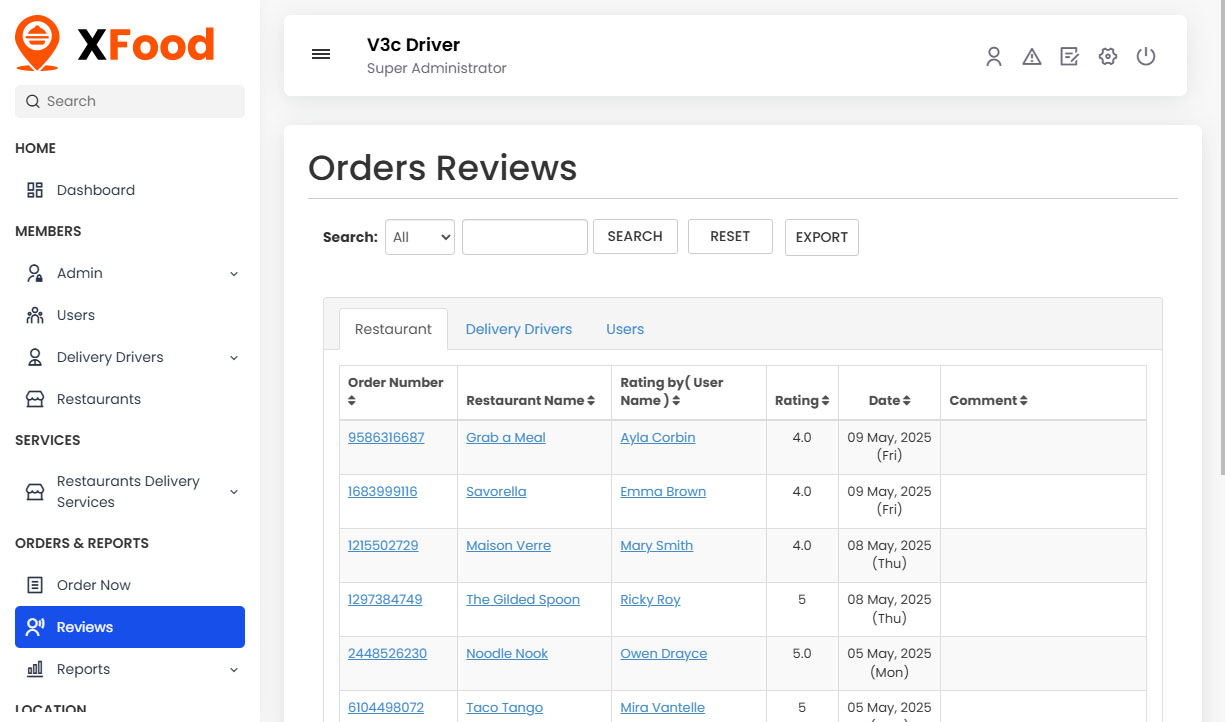Open the user profile icon in header
Screen dimensions: 1225x722
(994, 57)
